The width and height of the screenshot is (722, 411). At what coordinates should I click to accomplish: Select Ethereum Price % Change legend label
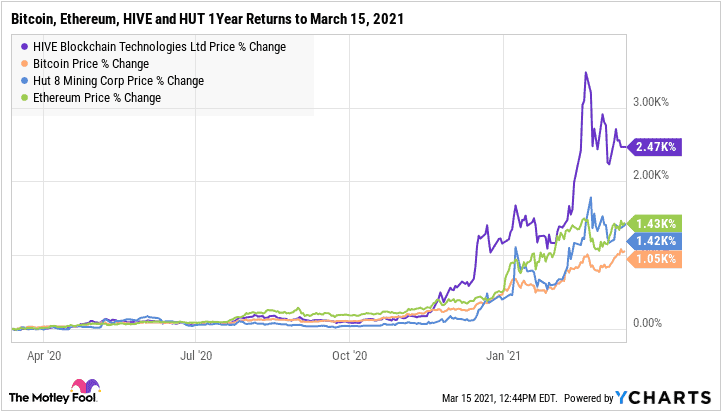[97, 98]
